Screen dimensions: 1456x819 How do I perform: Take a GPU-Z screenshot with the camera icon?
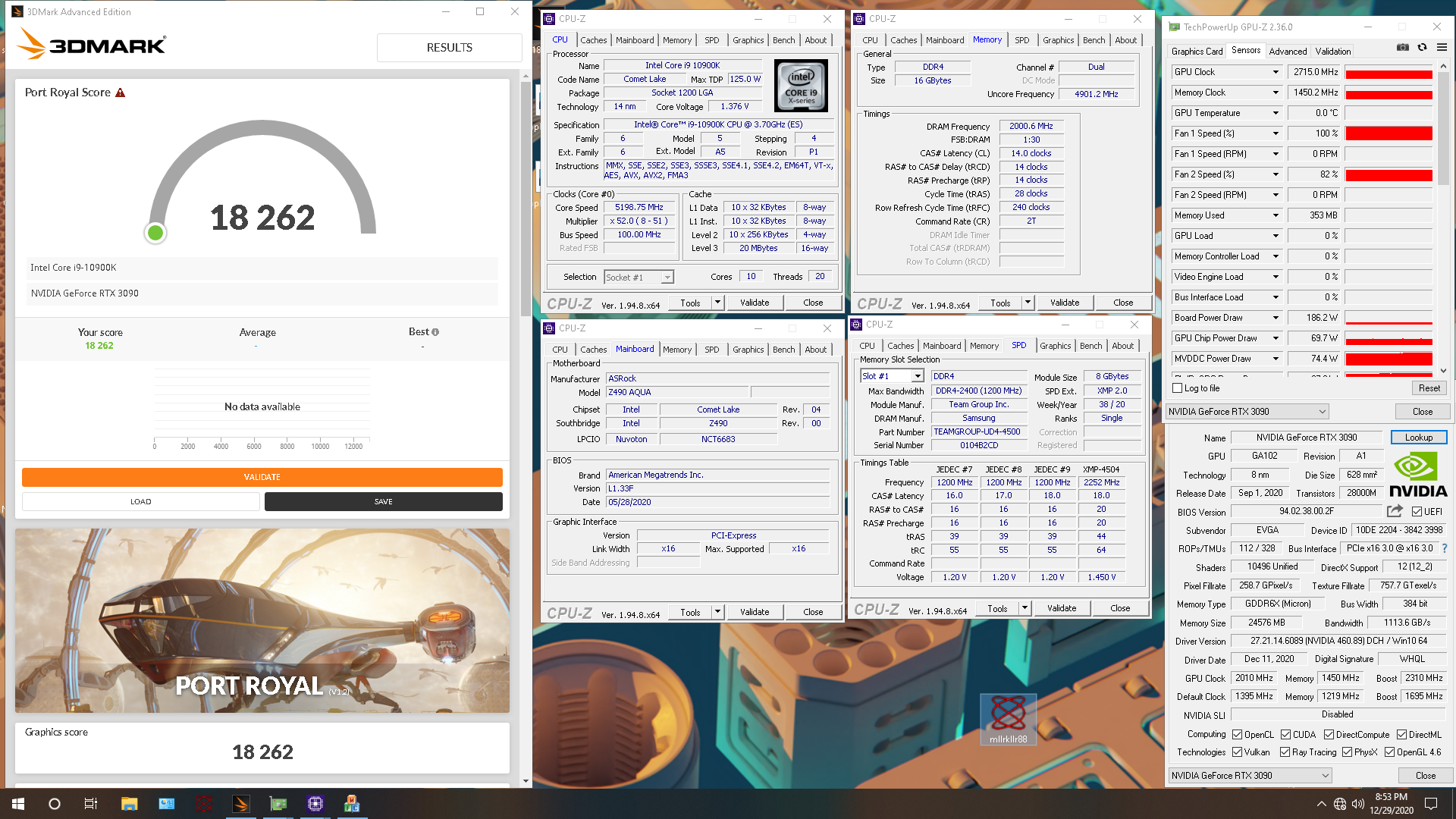(1403, 47)
